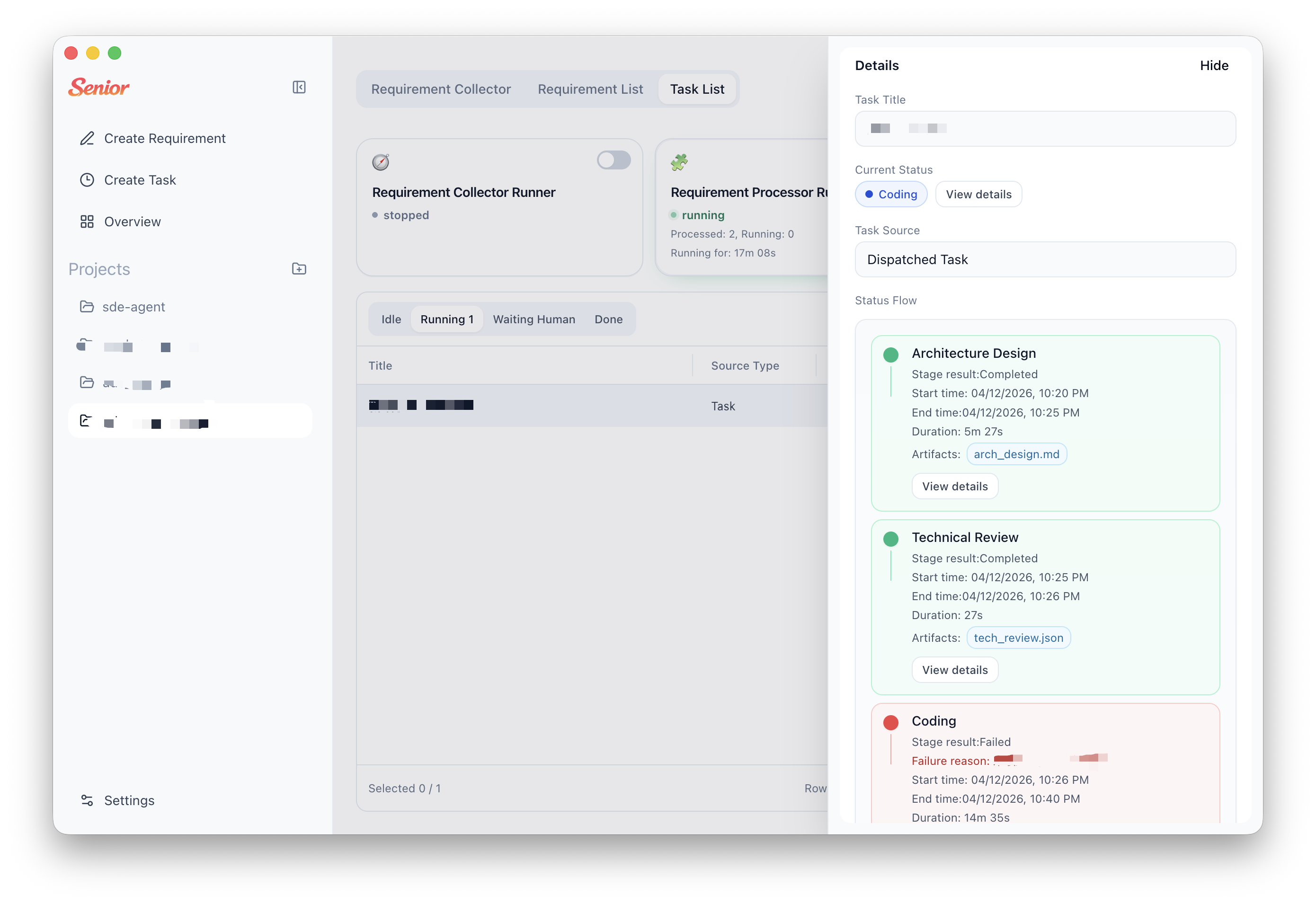Screen dimensions: 1316x904
Task: Click the Requirement Processor puzzle icon
Action: pos(679,162)
